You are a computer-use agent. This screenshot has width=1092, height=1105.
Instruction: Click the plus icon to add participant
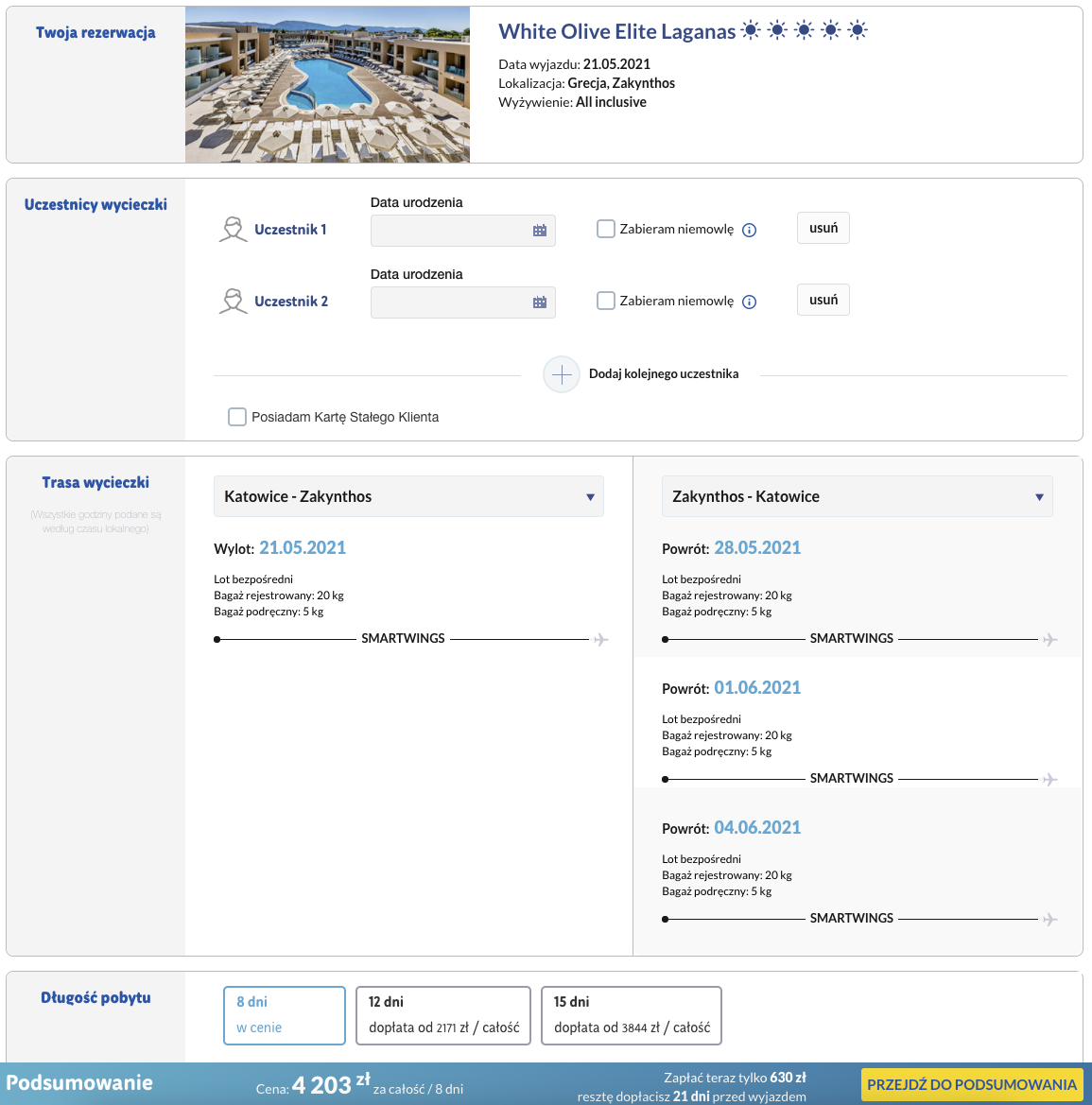pos(562,374)
